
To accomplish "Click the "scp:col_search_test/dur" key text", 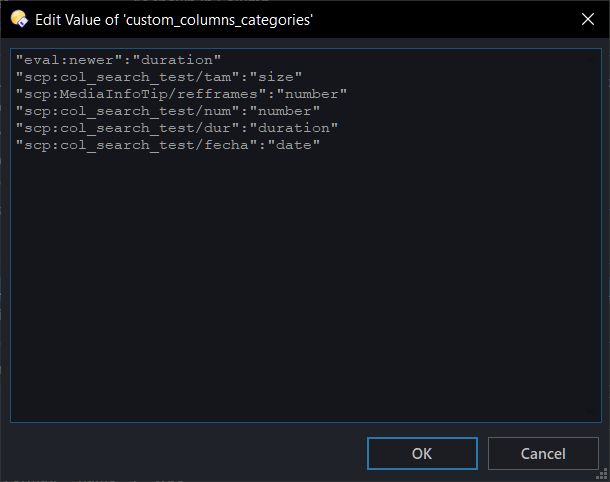I will pos(127,128).
